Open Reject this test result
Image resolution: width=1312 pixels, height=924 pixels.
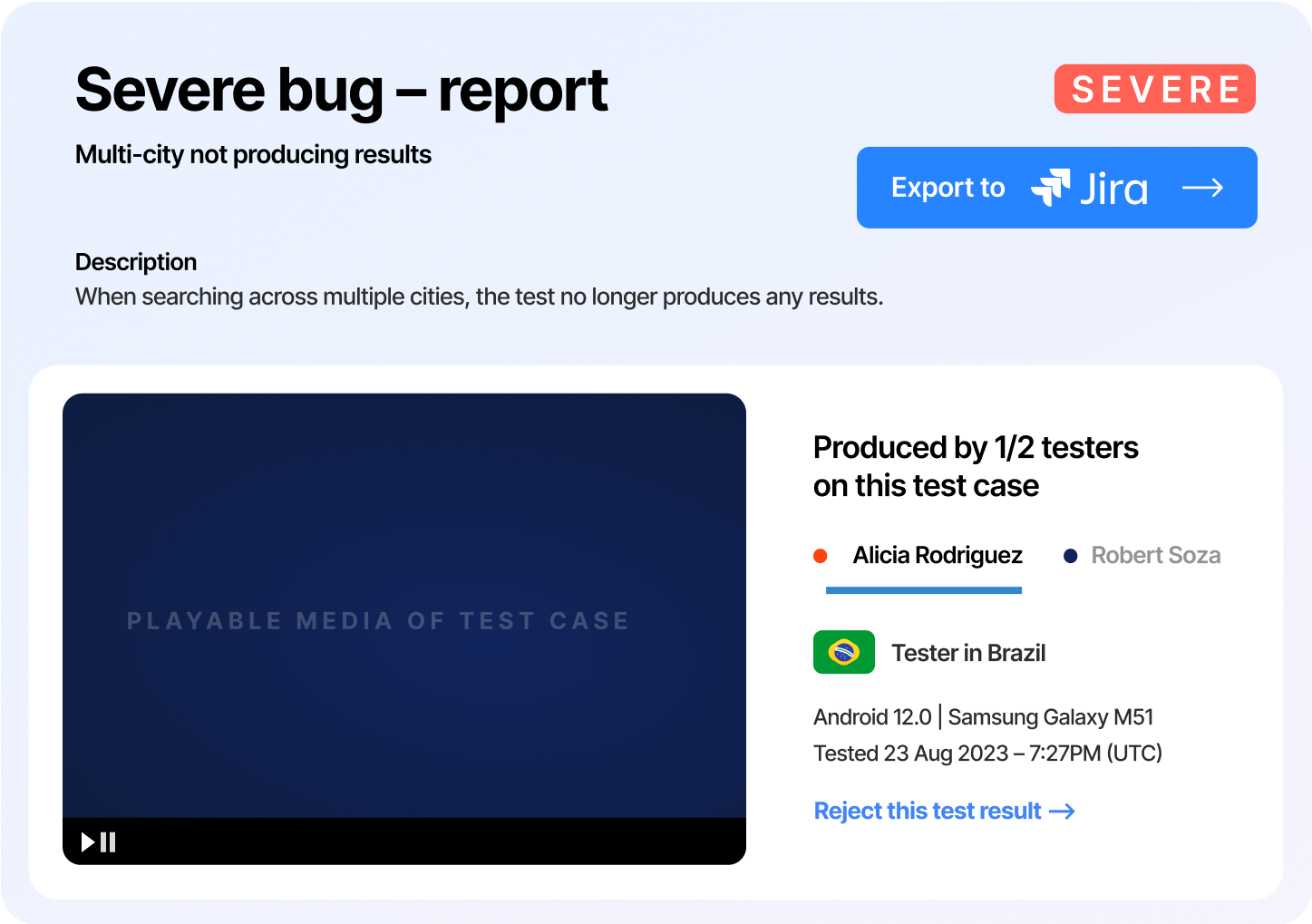click(x=927, y=811)
